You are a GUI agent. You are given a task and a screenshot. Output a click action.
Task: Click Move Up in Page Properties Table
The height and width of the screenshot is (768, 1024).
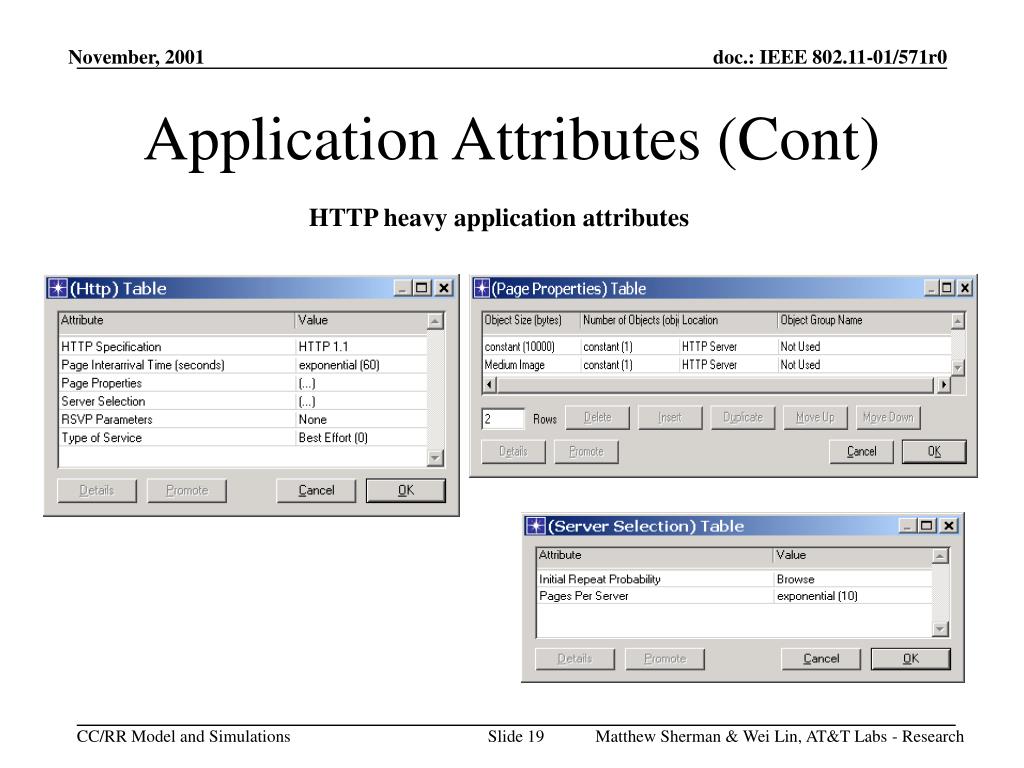pos(815,417)
